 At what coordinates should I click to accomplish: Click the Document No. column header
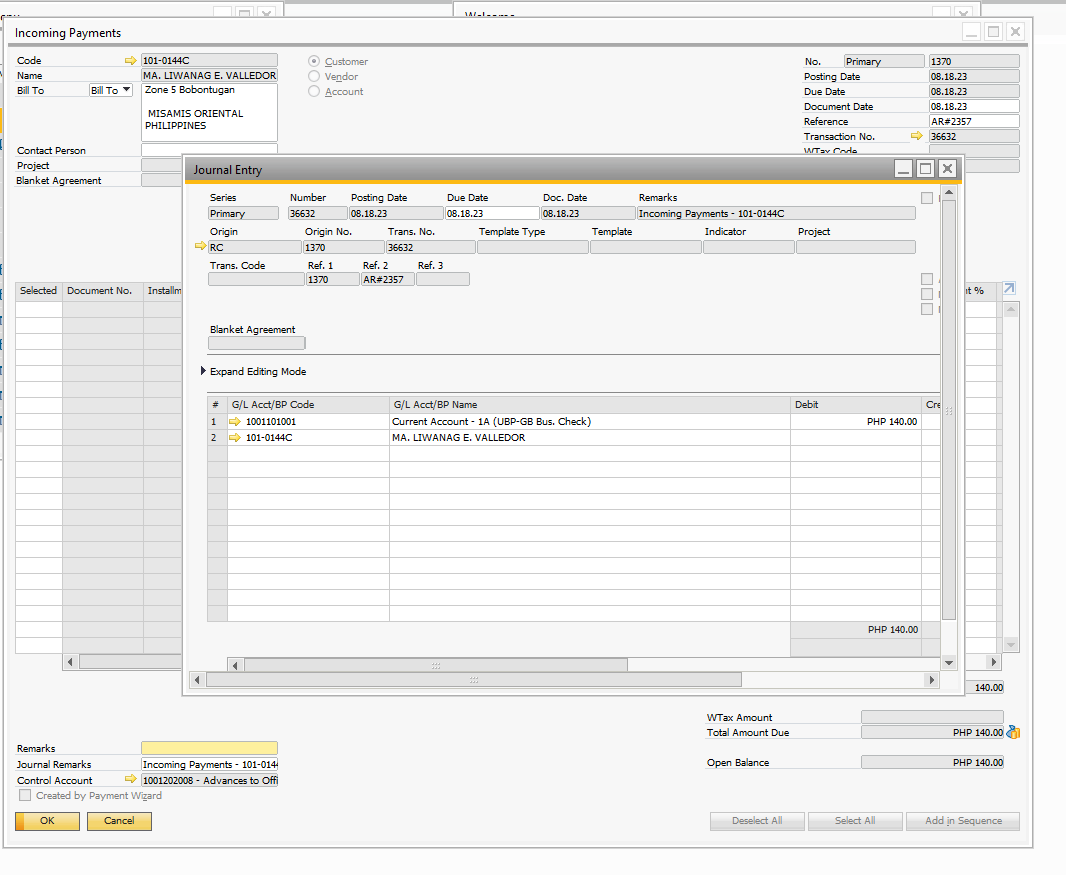pos(103,290)
